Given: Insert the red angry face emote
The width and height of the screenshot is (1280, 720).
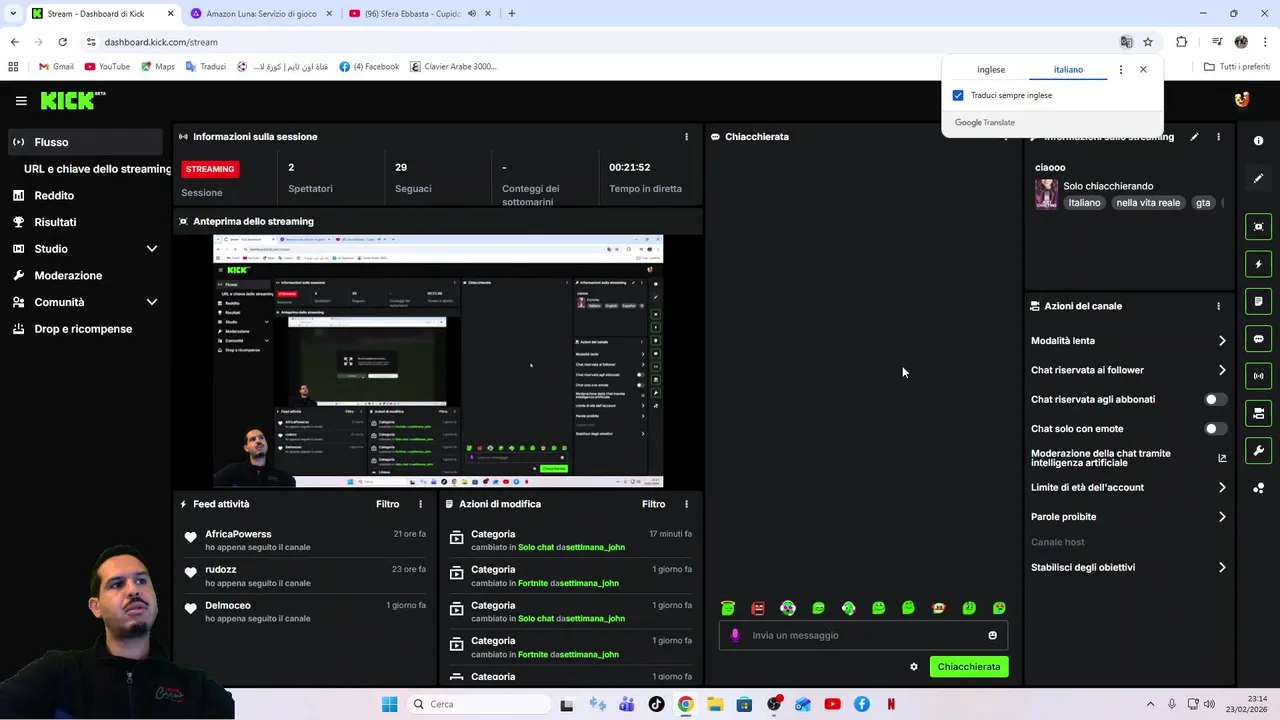Looking at the screenshot, I should [758, 608].
